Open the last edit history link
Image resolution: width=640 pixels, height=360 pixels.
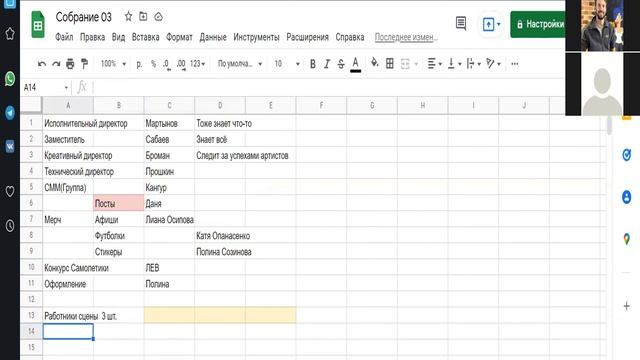(406, 37)
